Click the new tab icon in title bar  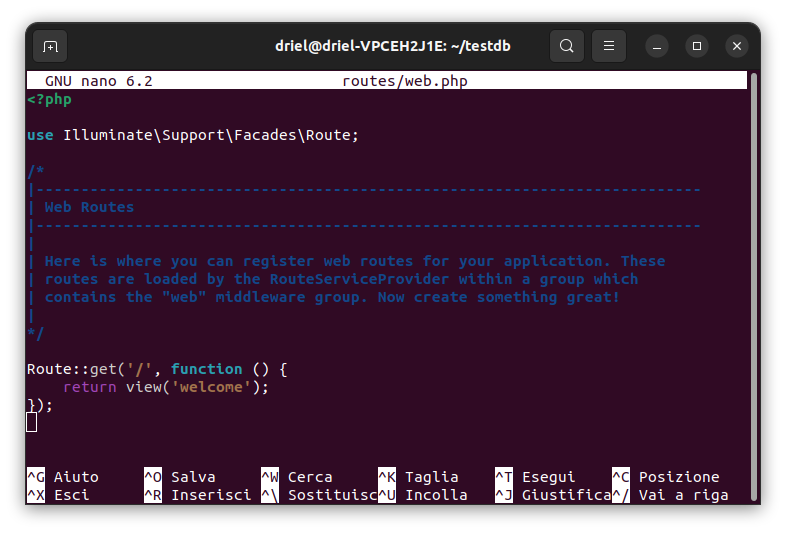click(50, 46)
